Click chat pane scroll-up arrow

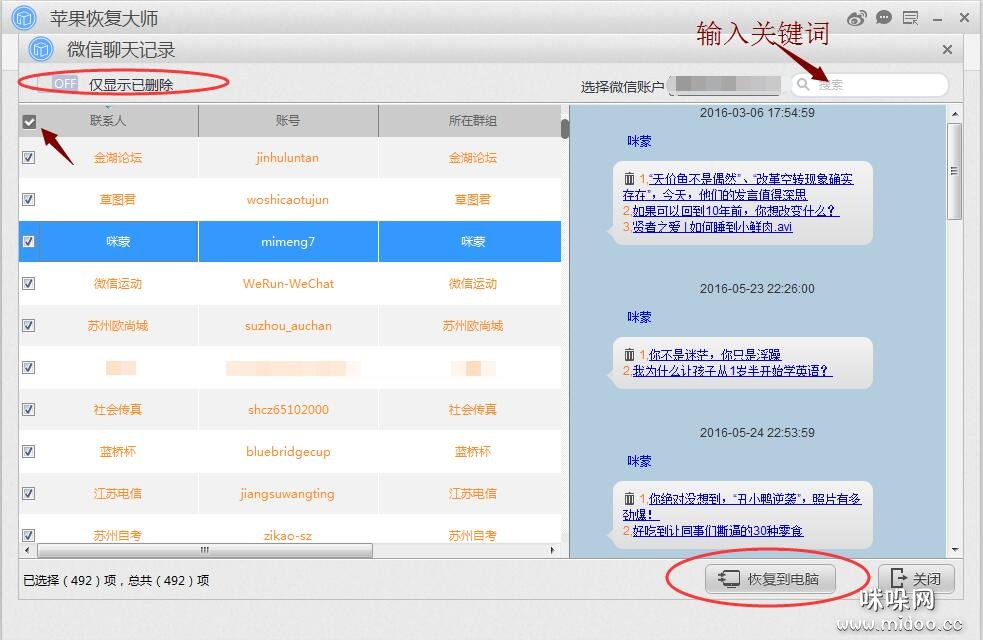point(954,114)
